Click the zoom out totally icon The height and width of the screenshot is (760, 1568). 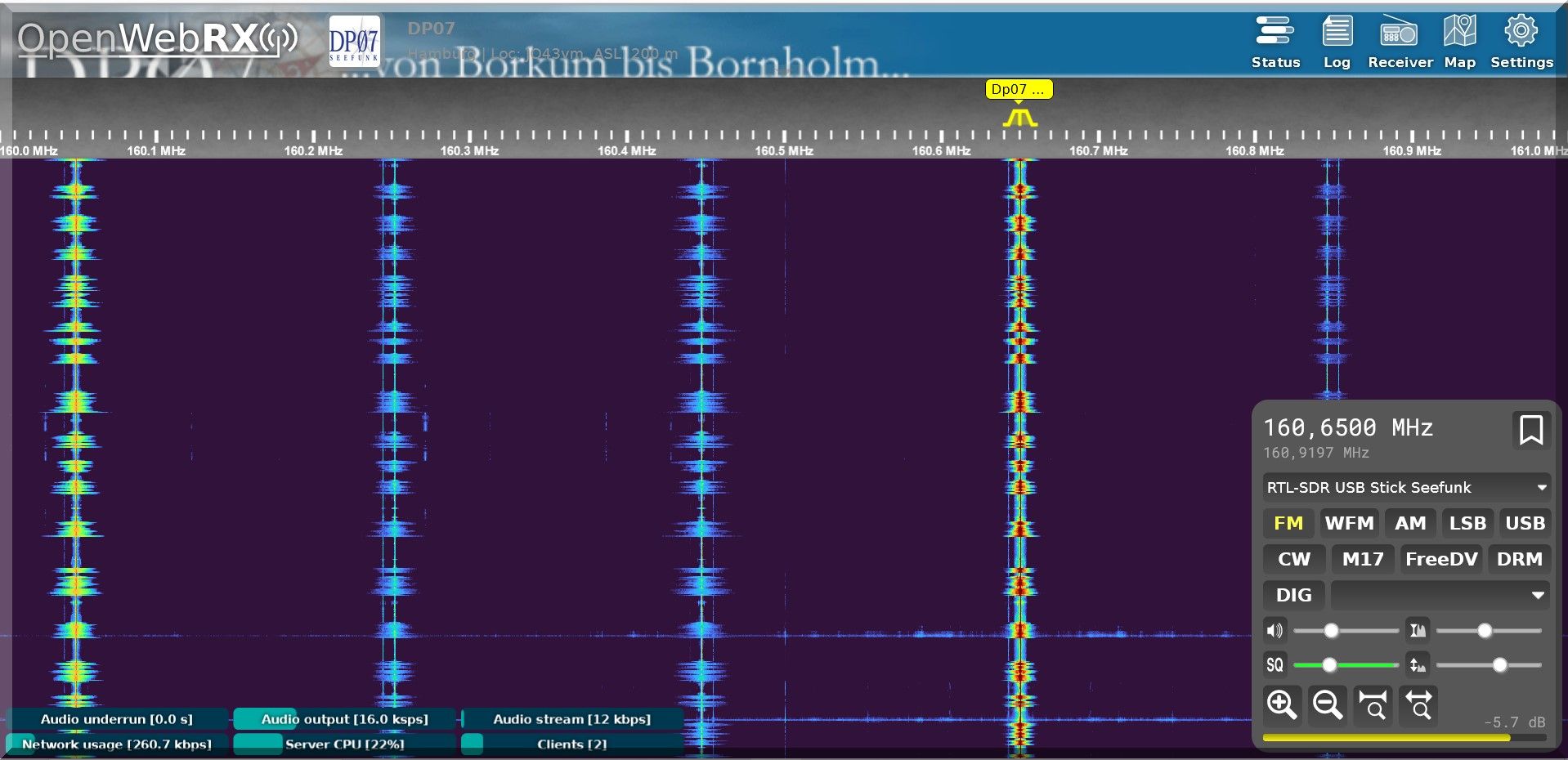pyautogui.click(x=1418, y=704)
